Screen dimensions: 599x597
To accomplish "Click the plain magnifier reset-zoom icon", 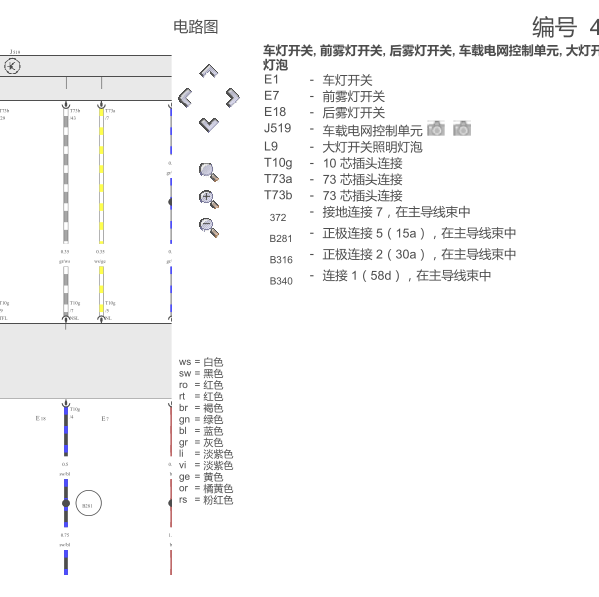I will [x=209, y=172].
